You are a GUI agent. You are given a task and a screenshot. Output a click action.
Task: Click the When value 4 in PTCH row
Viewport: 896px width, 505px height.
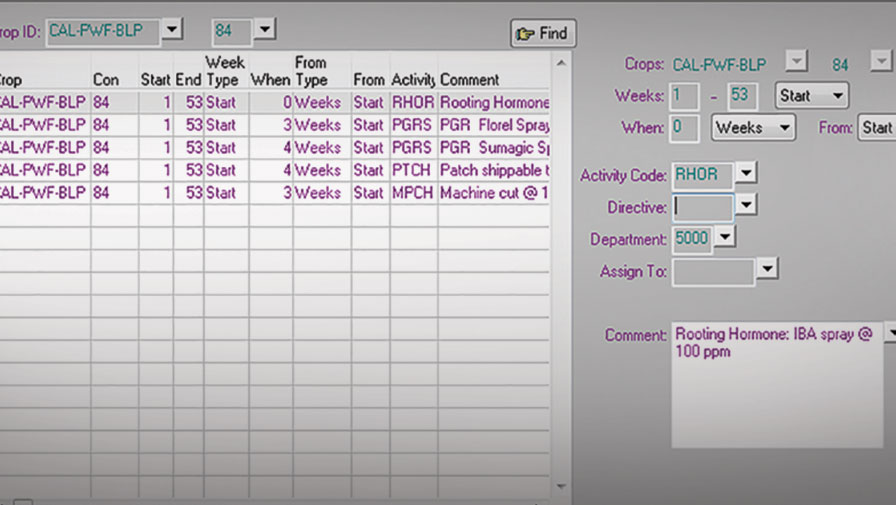[271, 170]
